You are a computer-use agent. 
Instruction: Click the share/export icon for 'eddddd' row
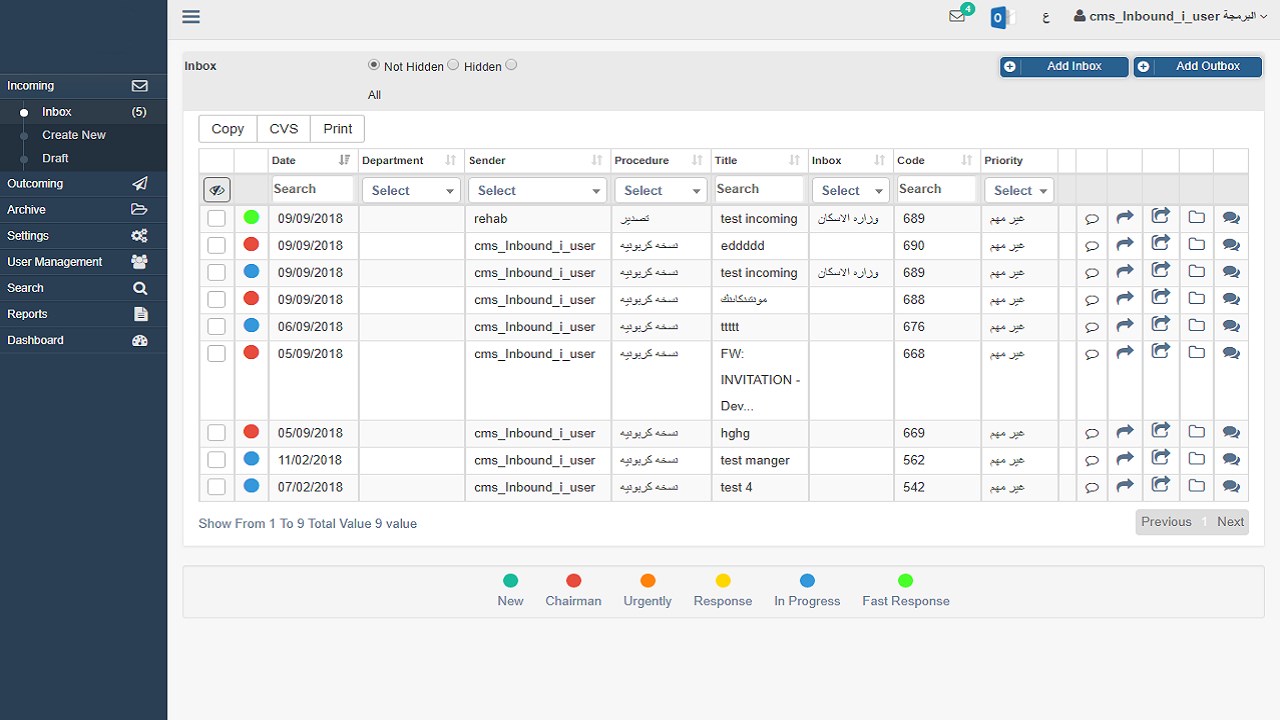click(1161, 243)
